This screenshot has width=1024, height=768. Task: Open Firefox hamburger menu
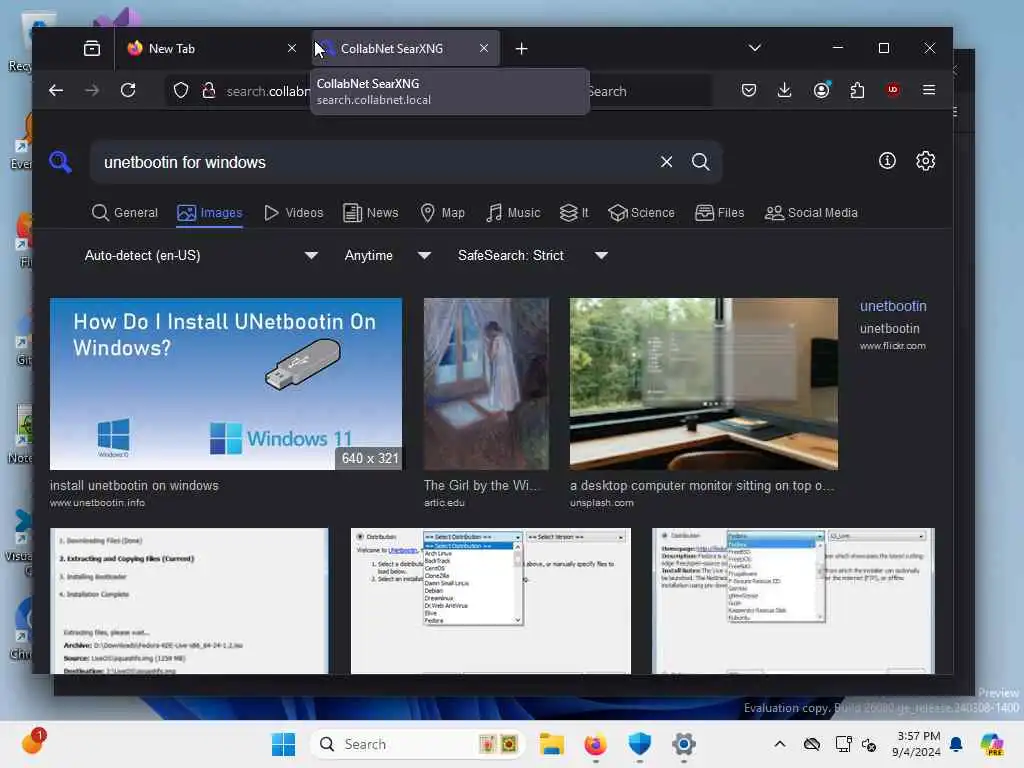click(x=929, y=90)
